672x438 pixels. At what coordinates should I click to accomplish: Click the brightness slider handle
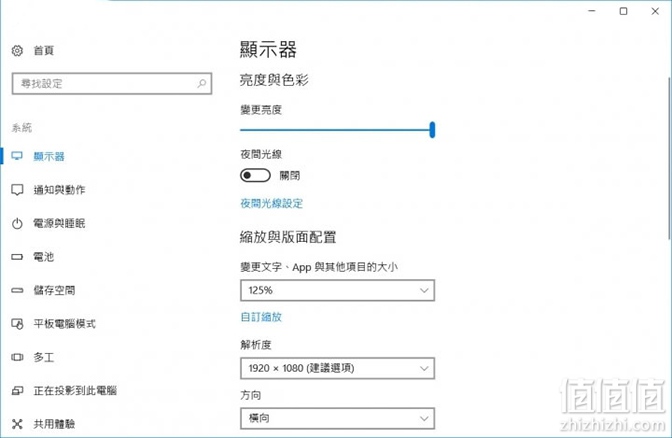pyautogui.click(x=432, y=129)
